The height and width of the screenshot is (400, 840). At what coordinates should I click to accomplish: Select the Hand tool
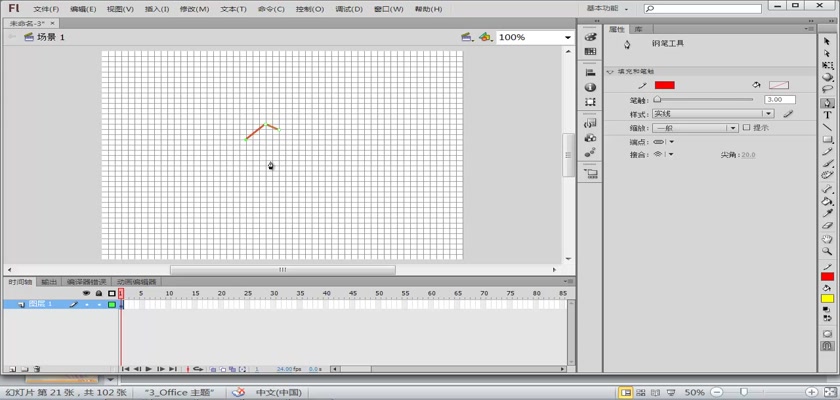[827, 239]
